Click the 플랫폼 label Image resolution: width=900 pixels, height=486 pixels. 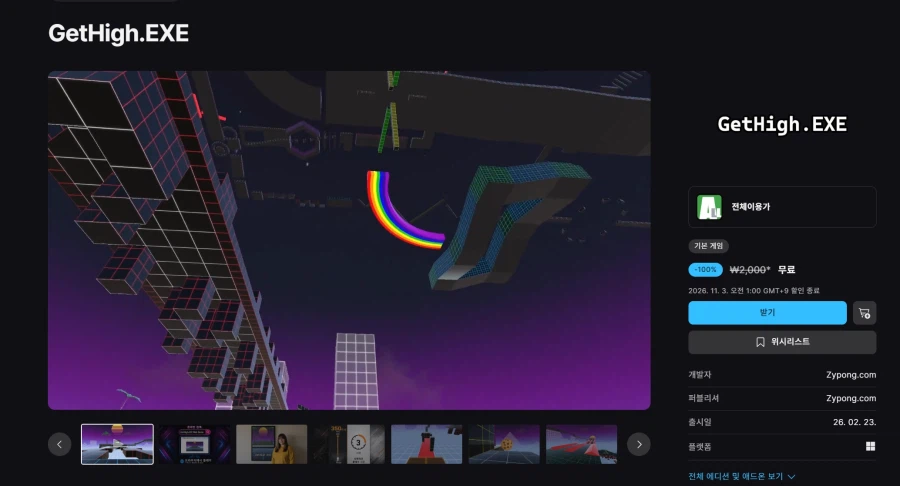pos(700,446)
